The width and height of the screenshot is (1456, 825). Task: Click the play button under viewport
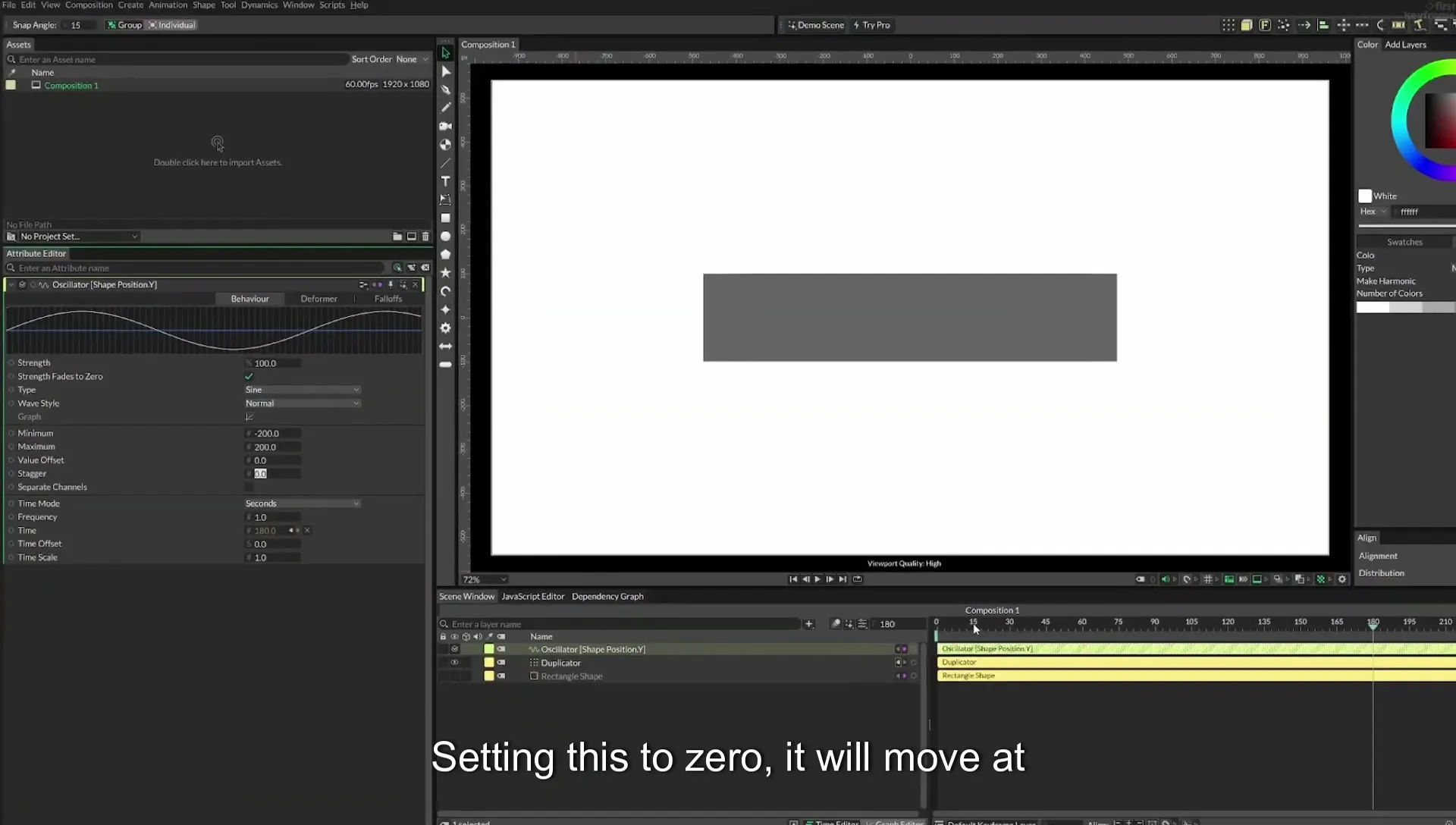(x=817, y=579)
